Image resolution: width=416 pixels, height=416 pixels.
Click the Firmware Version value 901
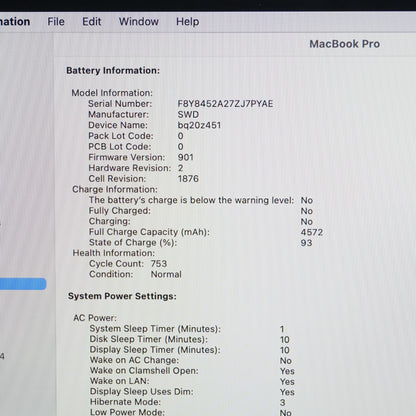pyautogui.click(x=185, y=157)
